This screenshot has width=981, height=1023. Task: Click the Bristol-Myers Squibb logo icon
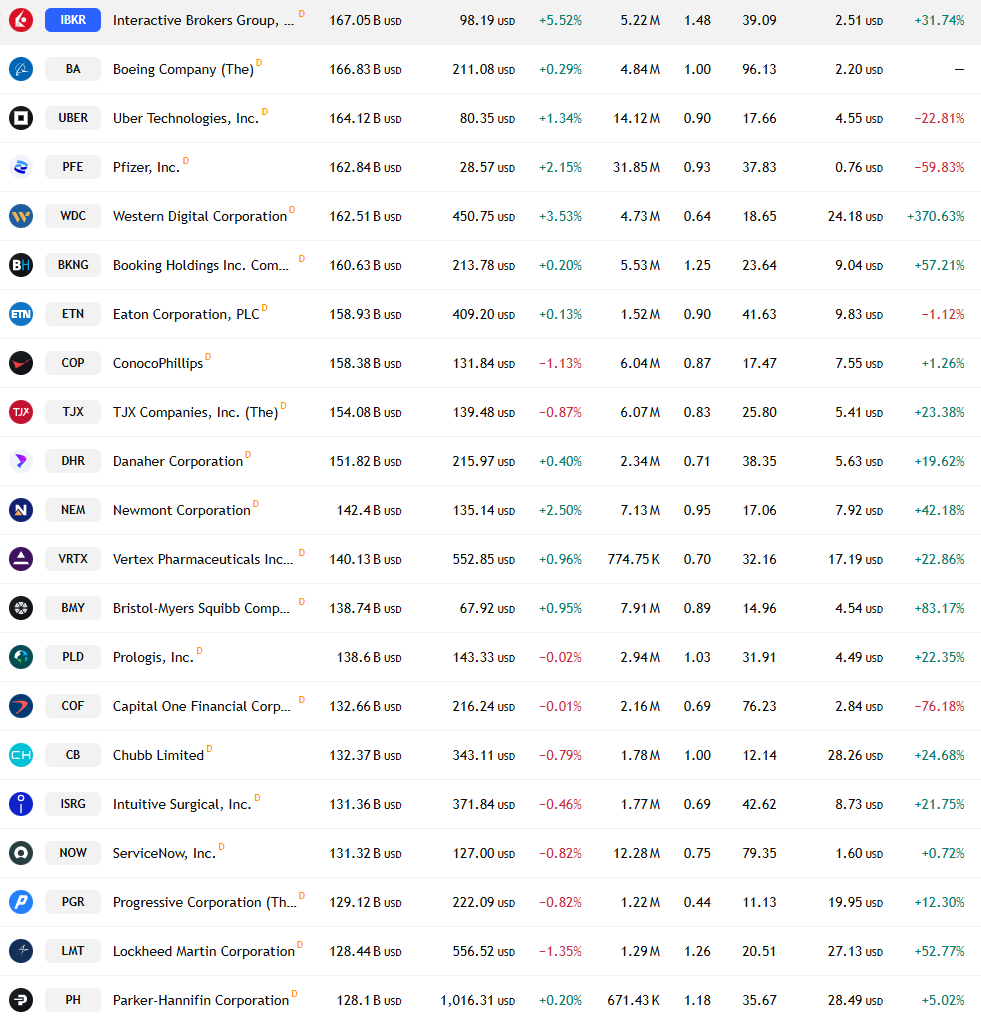[x=21, y=608]
